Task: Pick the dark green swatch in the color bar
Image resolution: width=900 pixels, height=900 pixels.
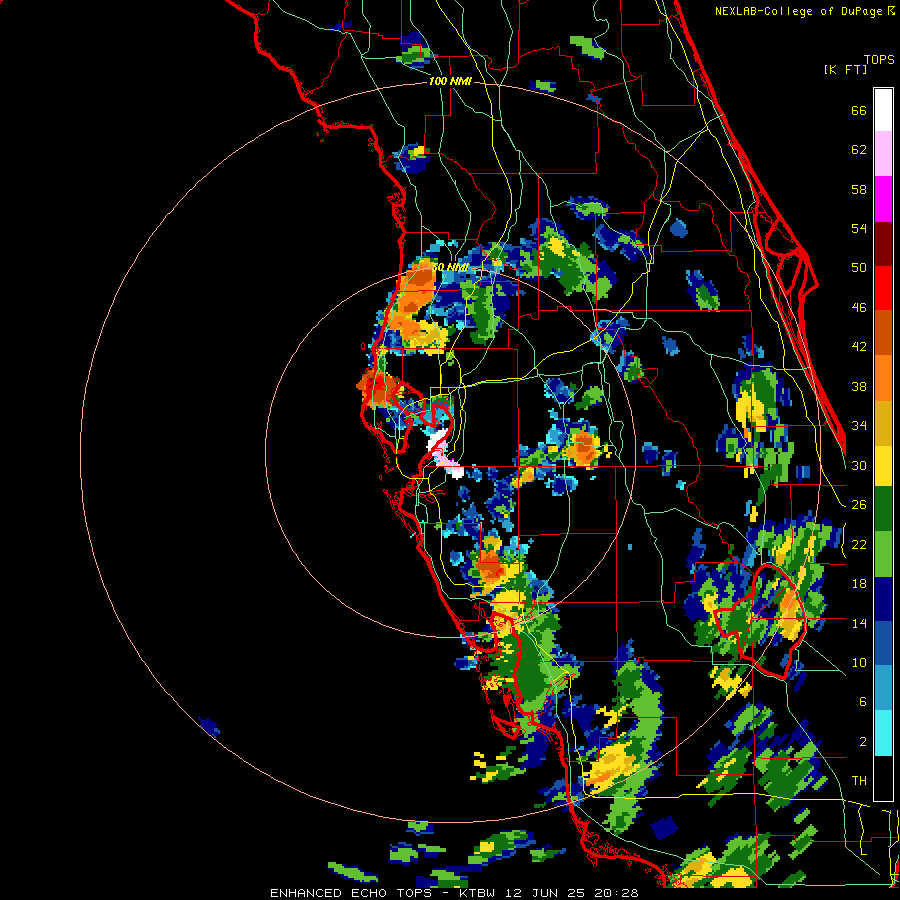Action: pos(883,509)
